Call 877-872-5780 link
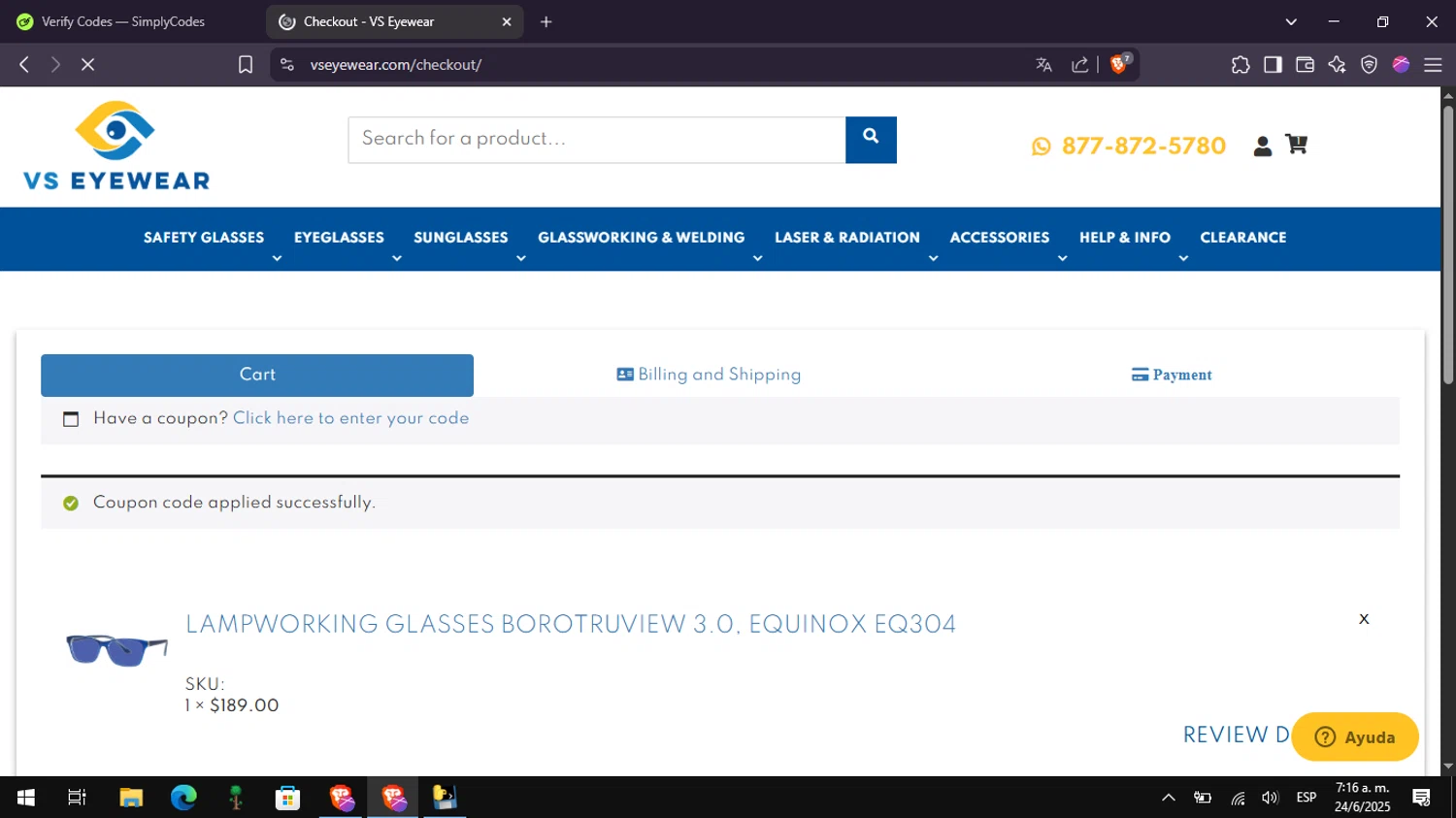The image size is (1456, 818). [x=1143, y=146]
